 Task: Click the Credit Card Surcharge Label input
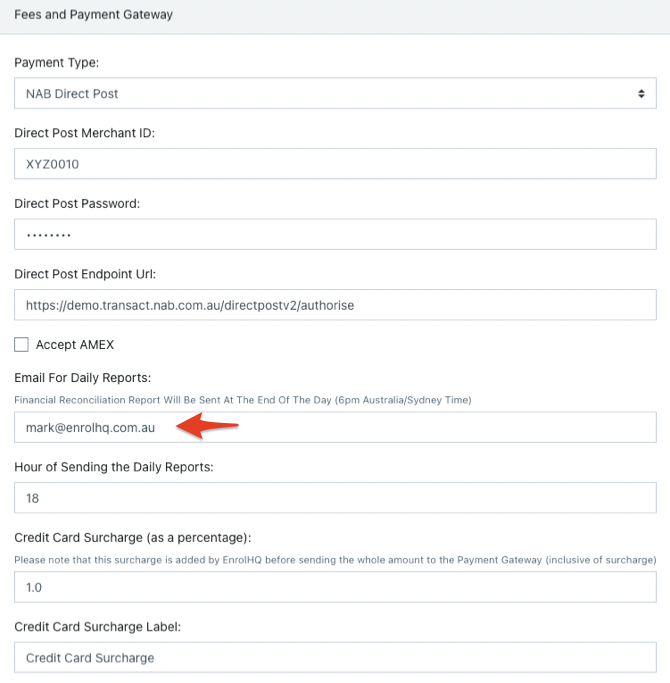[x=335, y=657]
